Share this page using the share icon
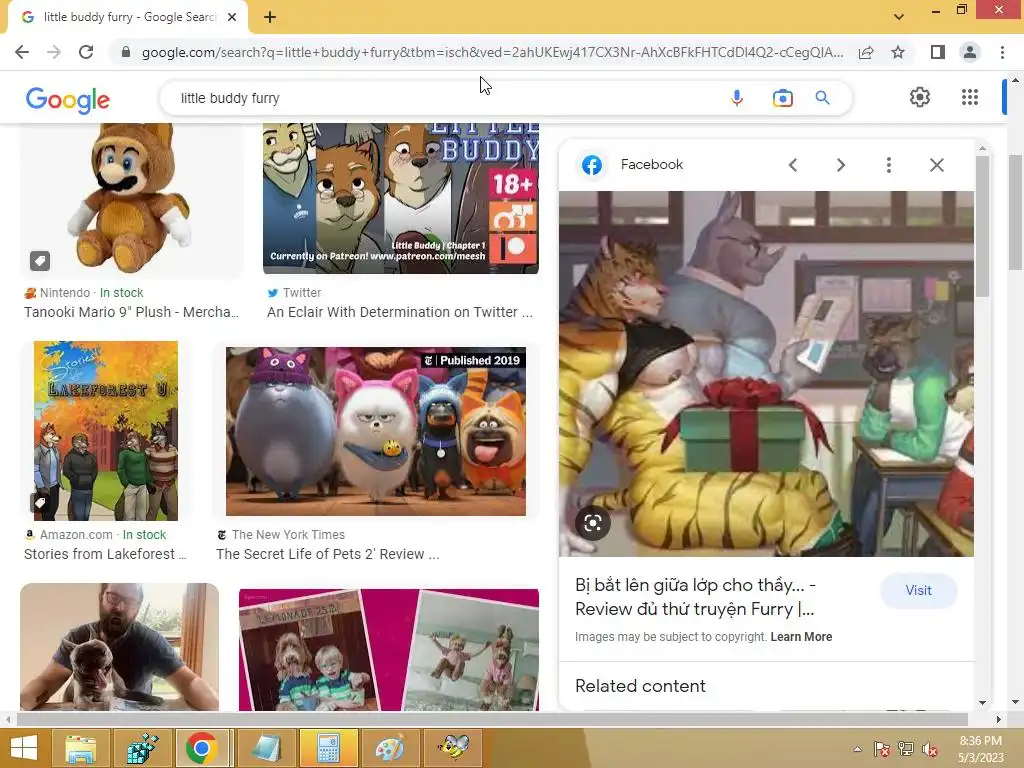 point(866,52)
